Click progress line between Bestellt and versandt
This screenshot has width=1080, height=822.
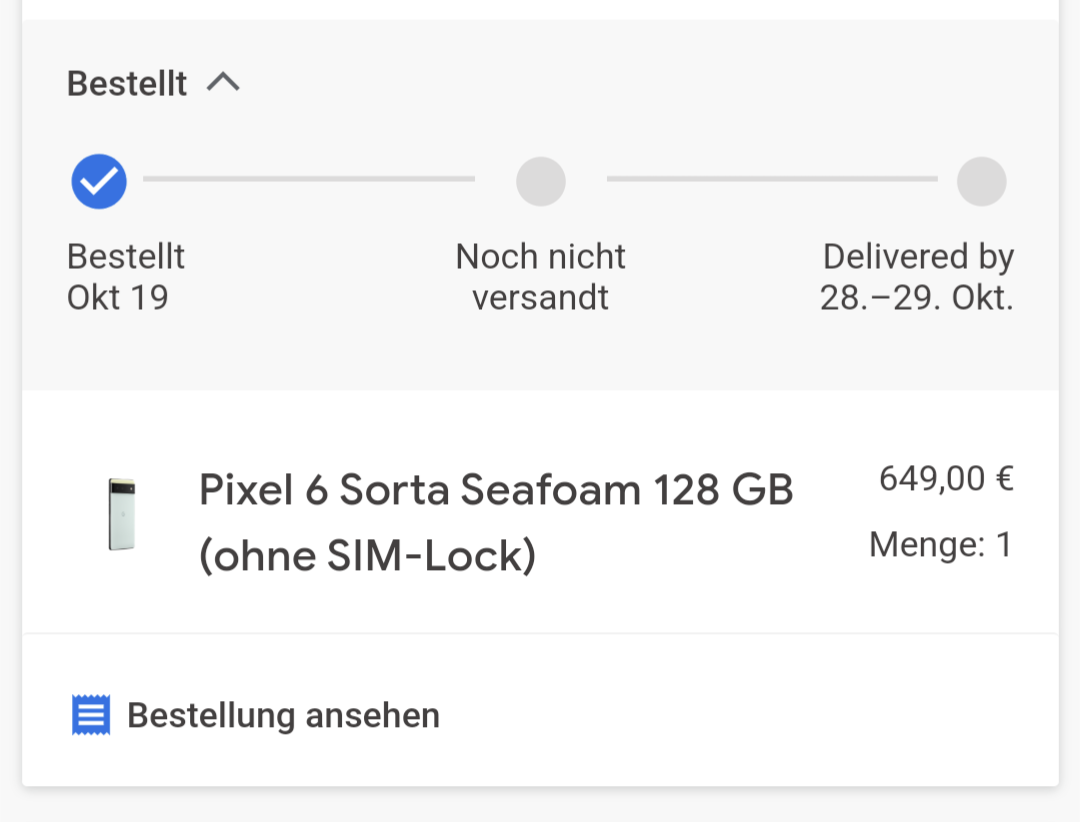point(309,179)
